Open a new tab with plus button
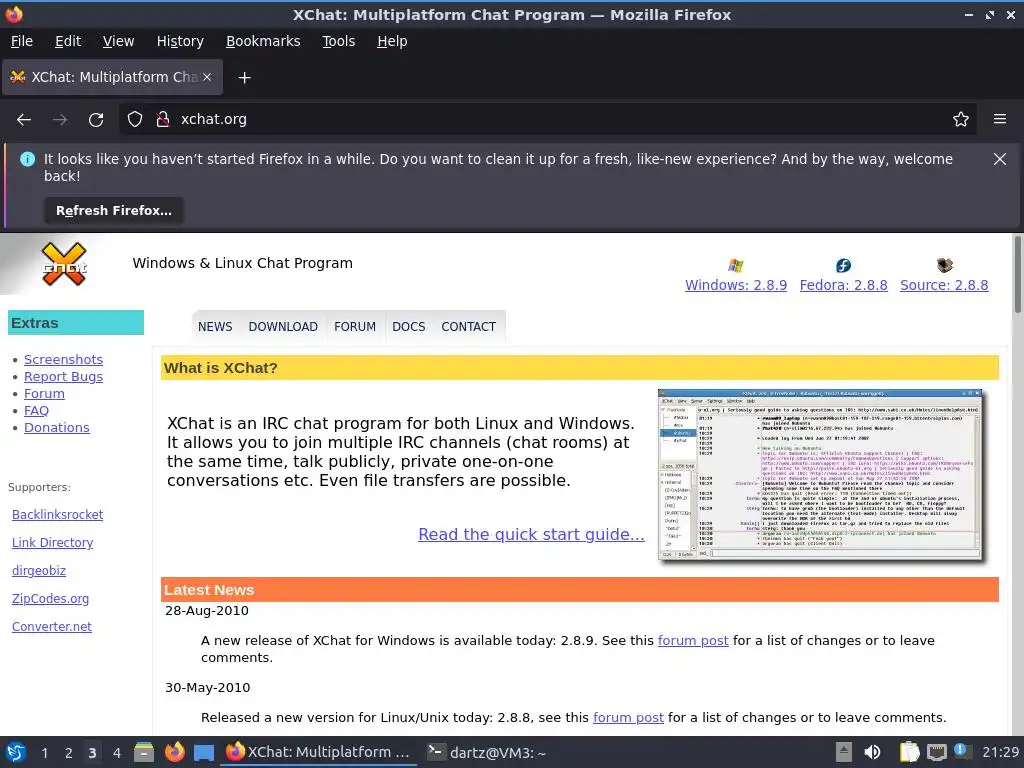 click(244, 78)
